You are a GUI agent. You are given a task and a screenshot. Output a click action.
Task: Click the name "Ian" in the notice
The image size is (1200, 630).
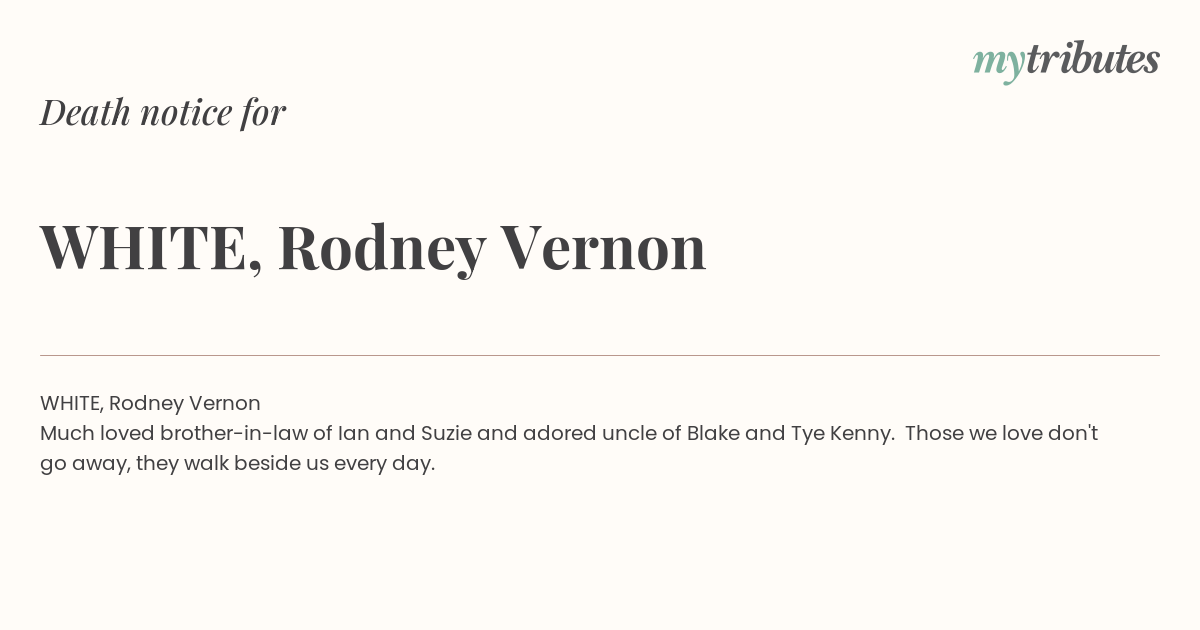(x=353, y=433)
